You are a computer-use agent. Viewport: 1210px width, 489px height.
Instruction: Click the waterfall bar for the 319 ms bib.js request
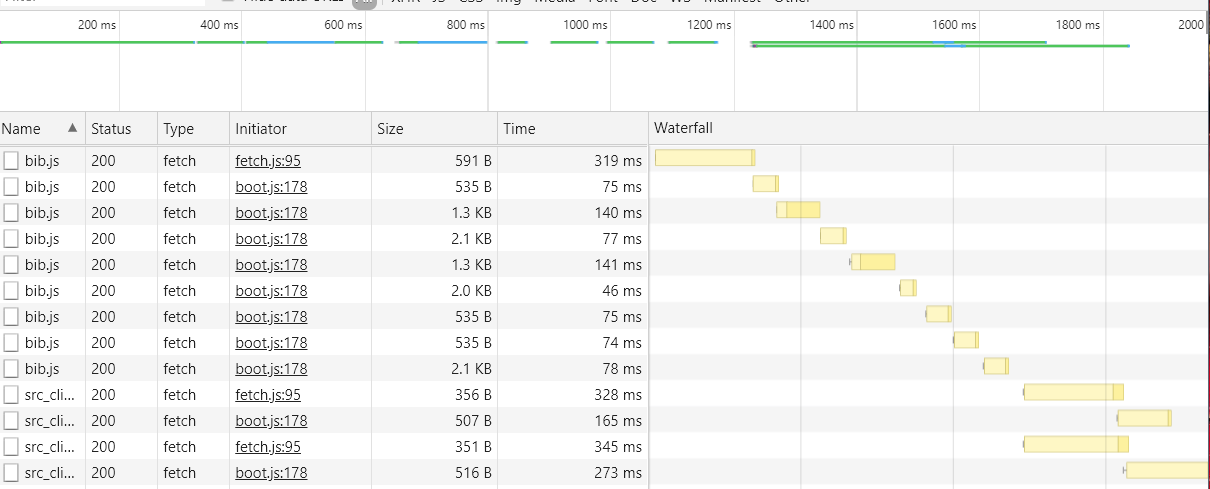[704, 157]
